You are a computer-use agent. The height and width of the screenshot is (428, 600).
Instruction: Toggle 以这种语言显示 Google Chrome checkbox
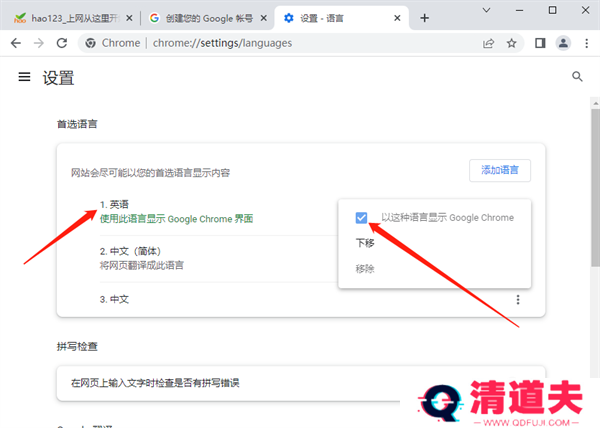pos(361,218)
